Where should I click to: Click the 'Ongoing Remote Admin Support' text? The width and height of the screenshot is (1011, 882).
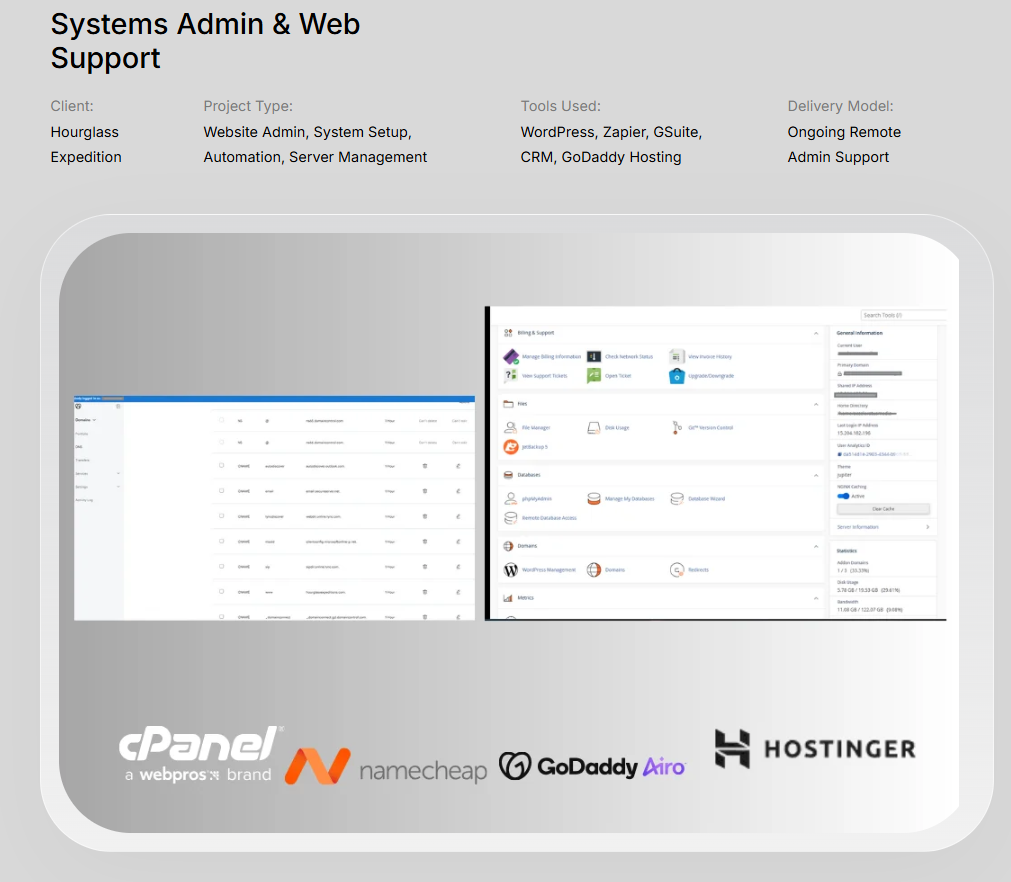tap(844, 144)
